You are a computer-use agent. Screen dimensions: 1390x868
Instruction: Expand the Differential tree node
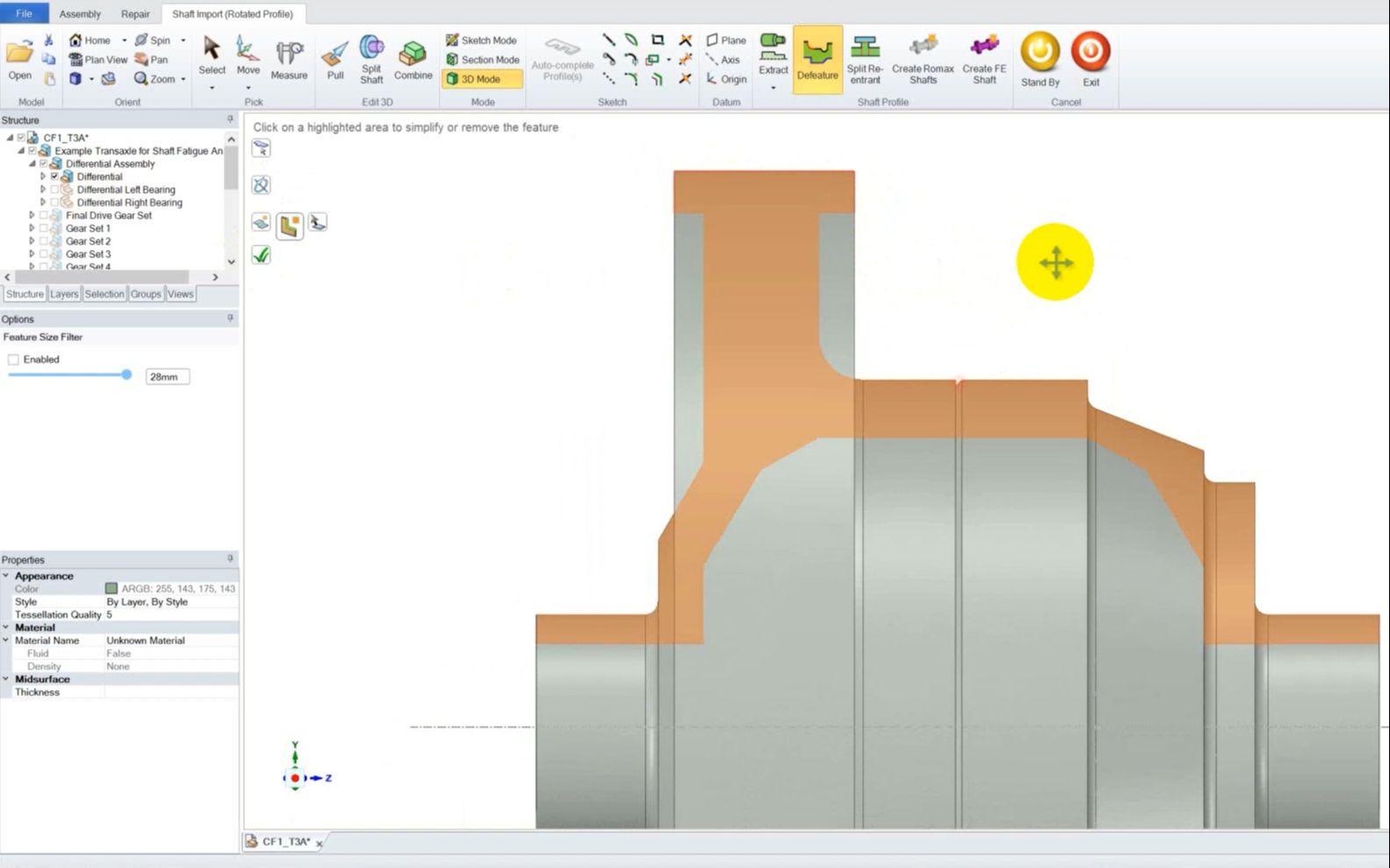(43, 176)
